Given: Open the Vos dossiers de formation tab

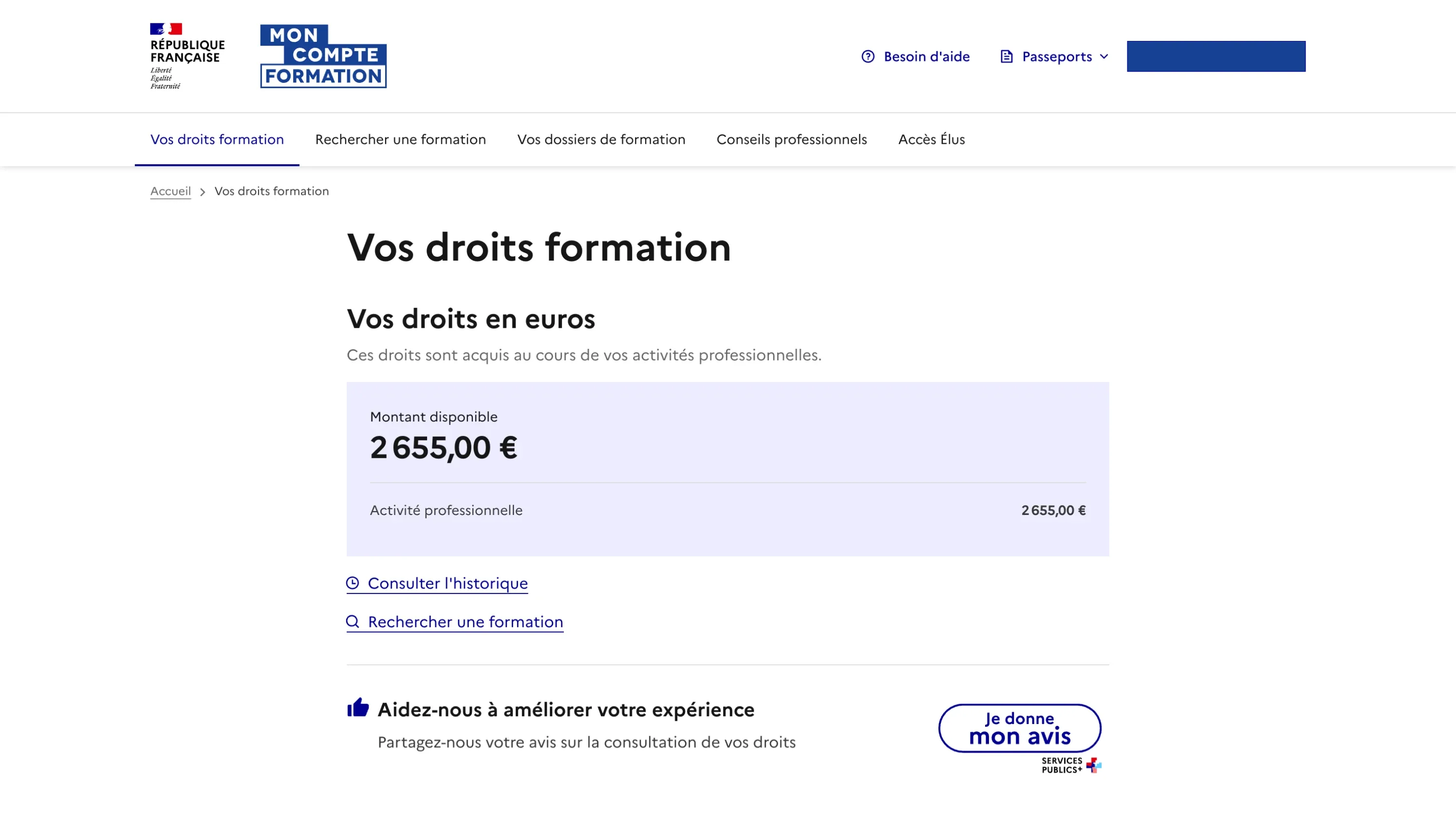Looking at the screenshot, I should tap(601, 139).
